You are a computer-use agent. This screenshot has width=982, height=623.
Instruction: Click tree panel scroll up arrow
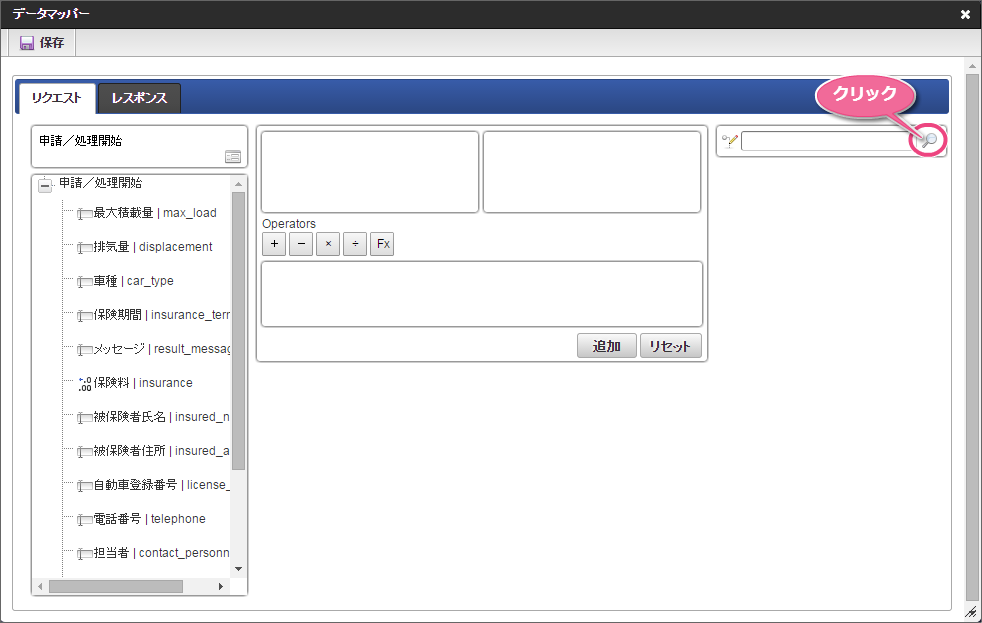(238, 184)
